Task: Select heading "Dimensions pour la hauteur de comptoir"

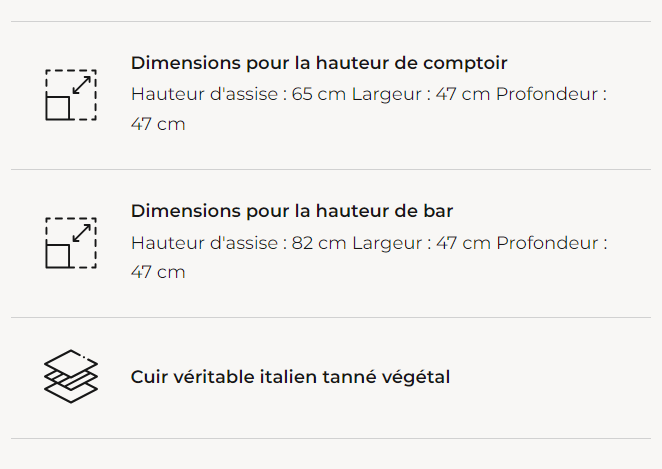Action: (319, 63)
